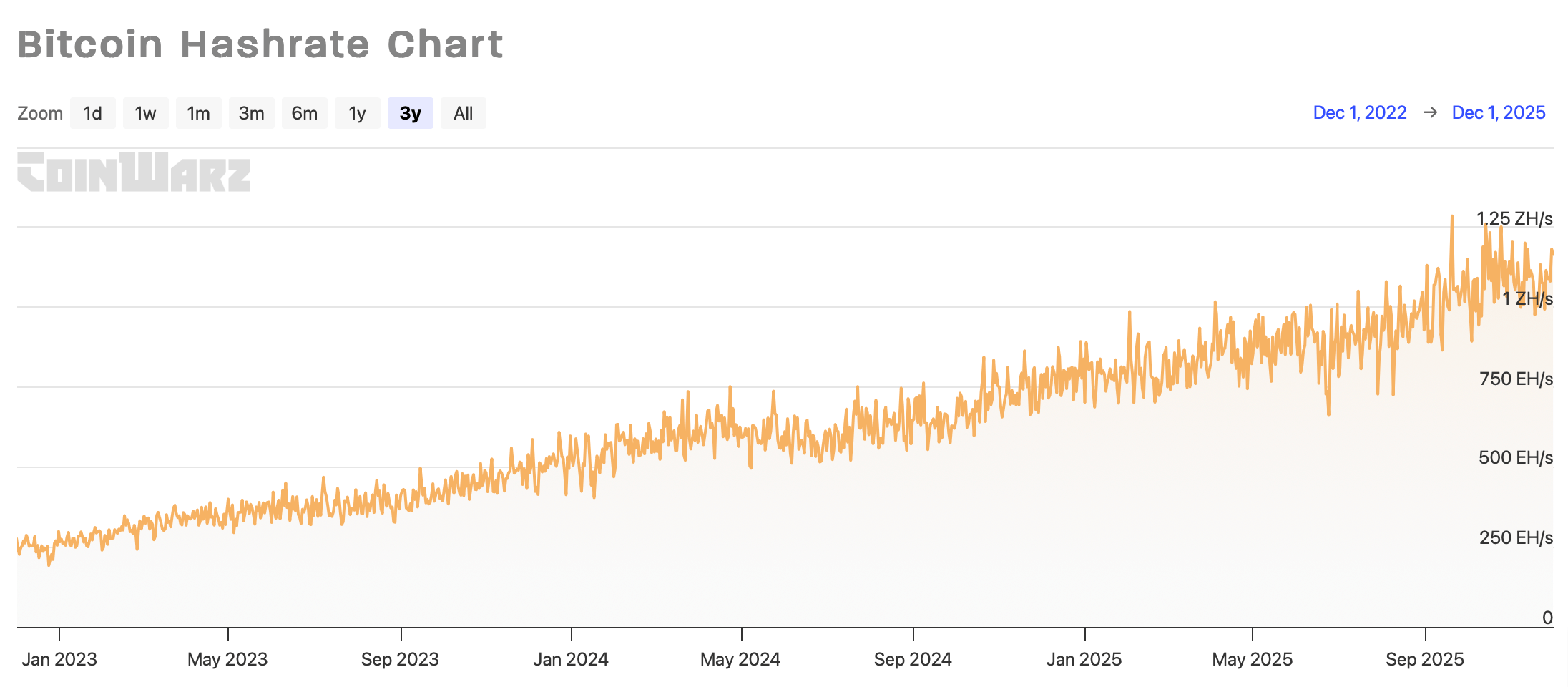Click the Sep 2025 axis label

click(1424, 659)
